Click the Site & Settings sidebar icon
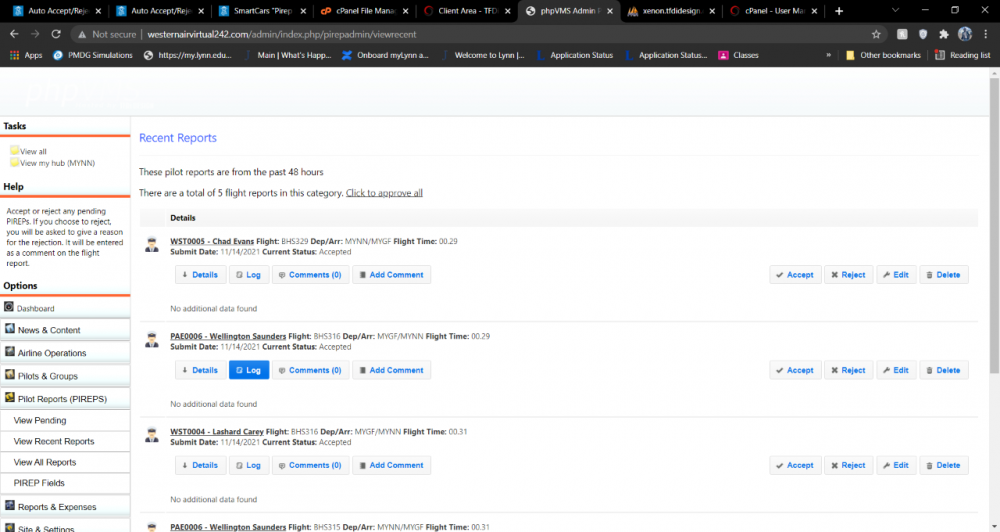Viewport: 1000px width, 532px height. point(10,528)
